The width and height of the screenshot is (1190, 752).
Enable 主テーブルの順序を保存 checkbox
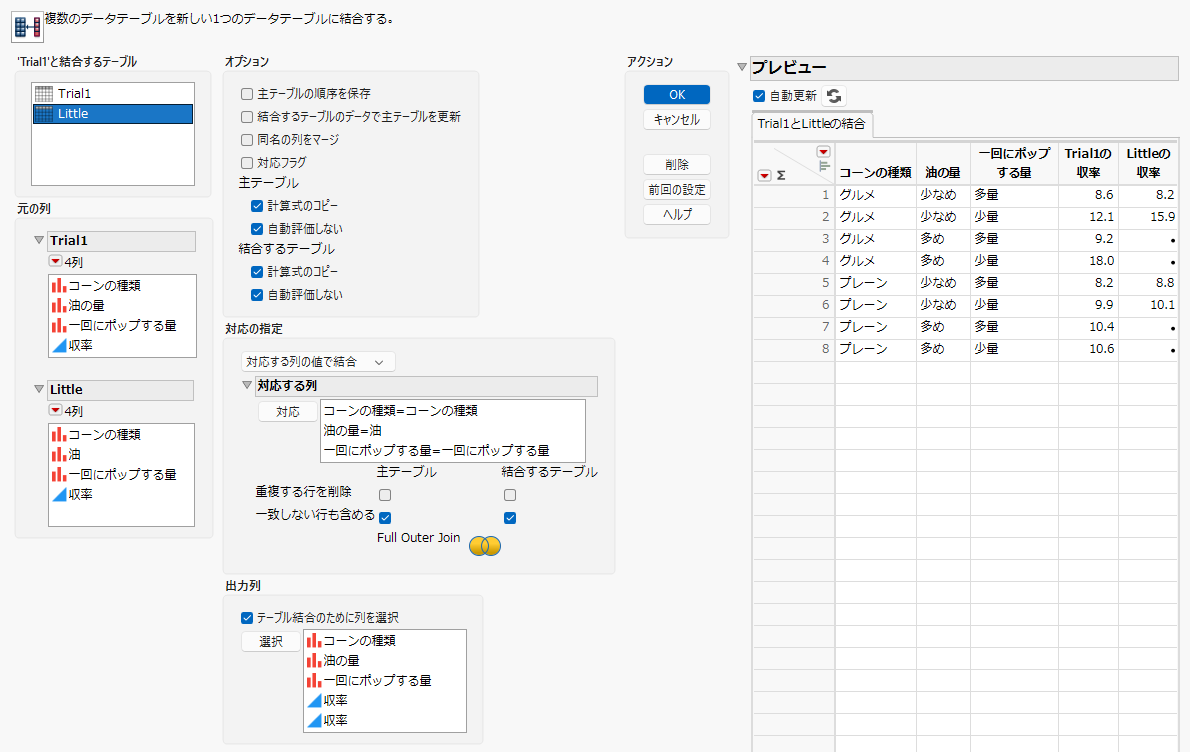click(x=247, y=94)
